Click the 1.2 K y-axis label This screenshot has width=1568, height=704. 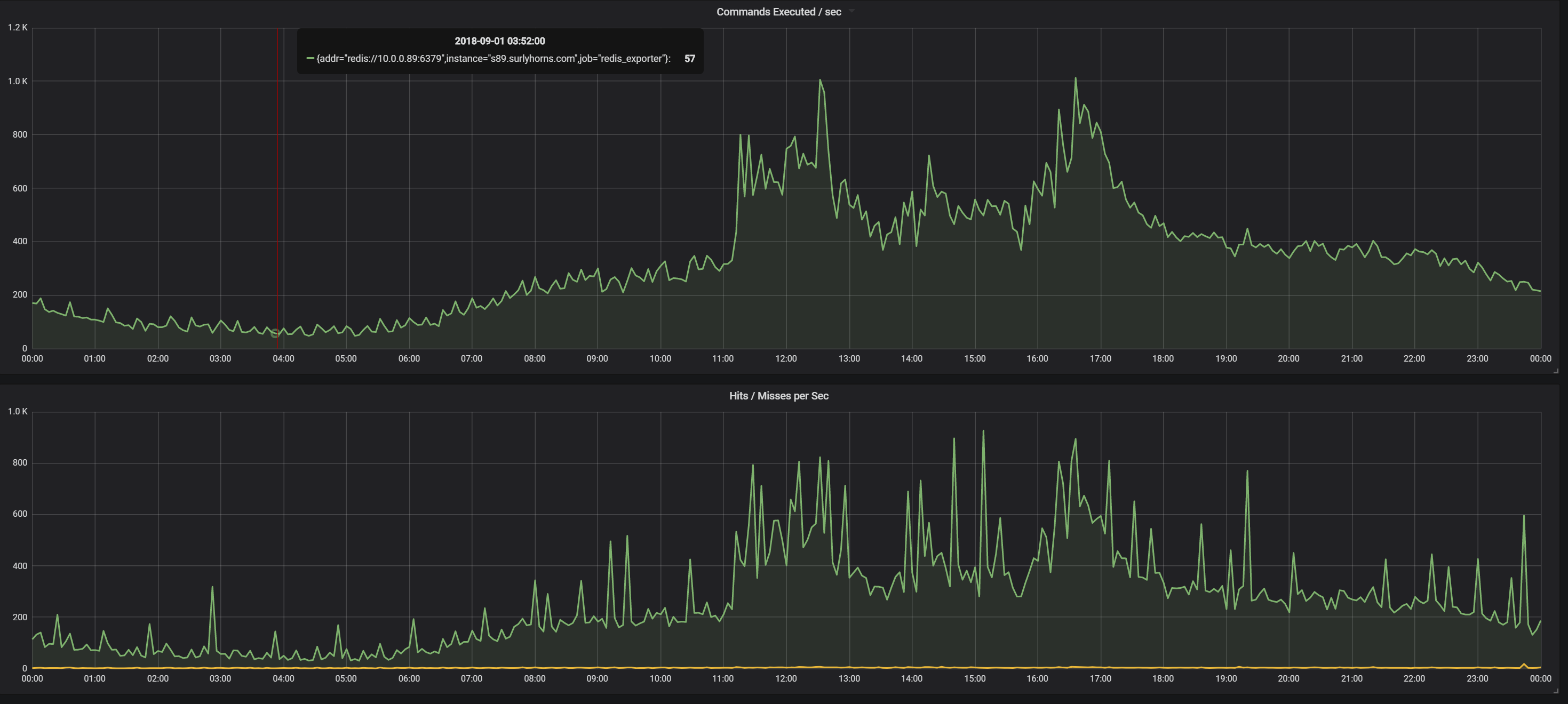click(18, 27)
